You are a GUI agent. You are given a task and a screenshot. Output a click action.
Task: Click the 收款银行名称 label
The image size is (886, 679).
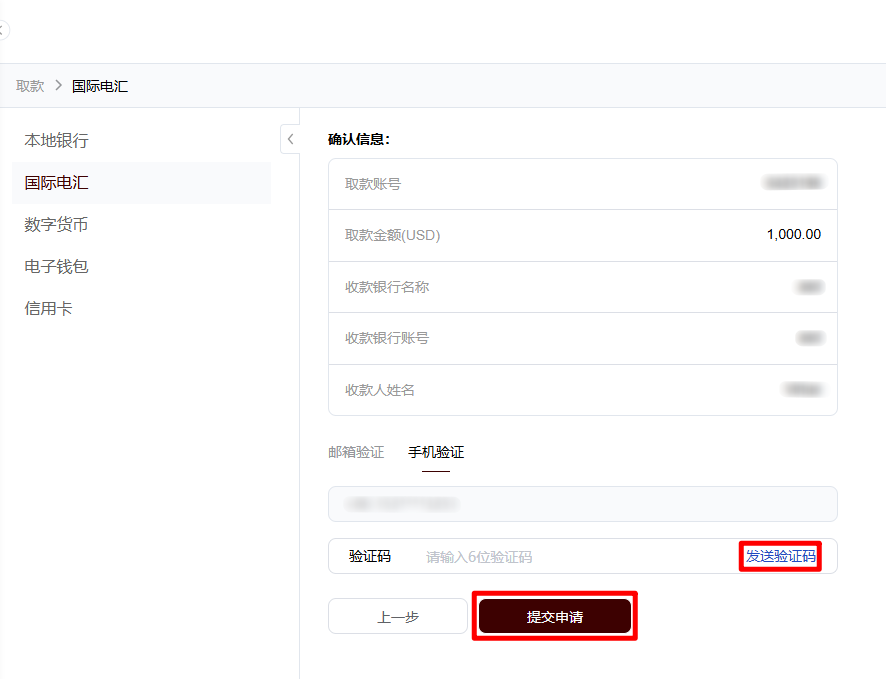(x=387, y=287)
